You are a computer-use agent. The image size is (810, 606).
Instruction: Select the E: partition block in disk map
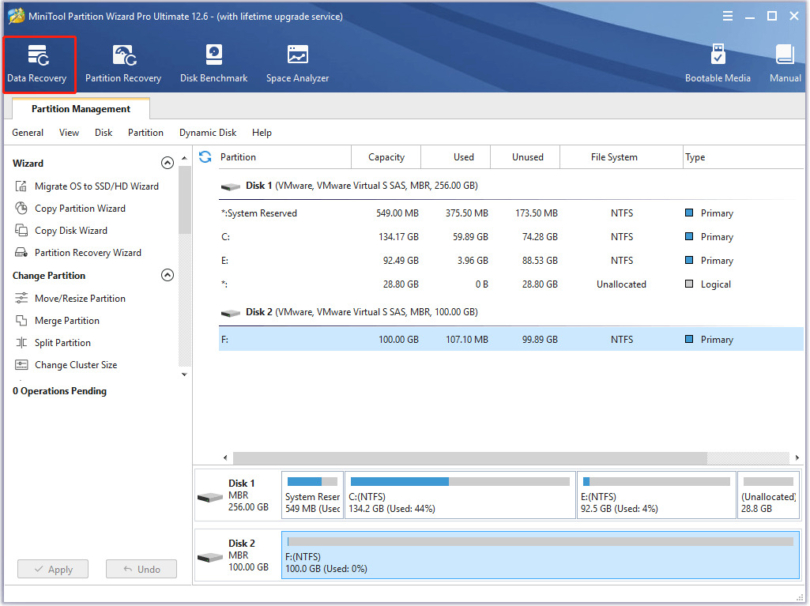click(x=655, y=494)
